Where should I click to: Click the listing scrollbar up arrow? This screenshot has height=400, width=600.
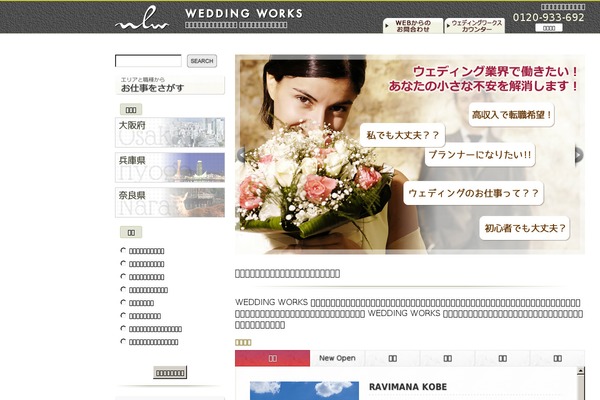tap(581, 371)
